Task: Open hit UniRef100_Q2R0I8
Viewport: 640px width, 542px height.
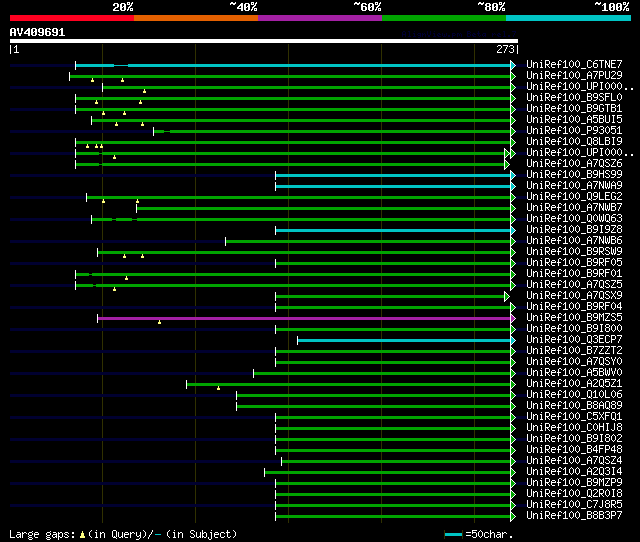Action: pyautogui.click(x=574, y=494)
